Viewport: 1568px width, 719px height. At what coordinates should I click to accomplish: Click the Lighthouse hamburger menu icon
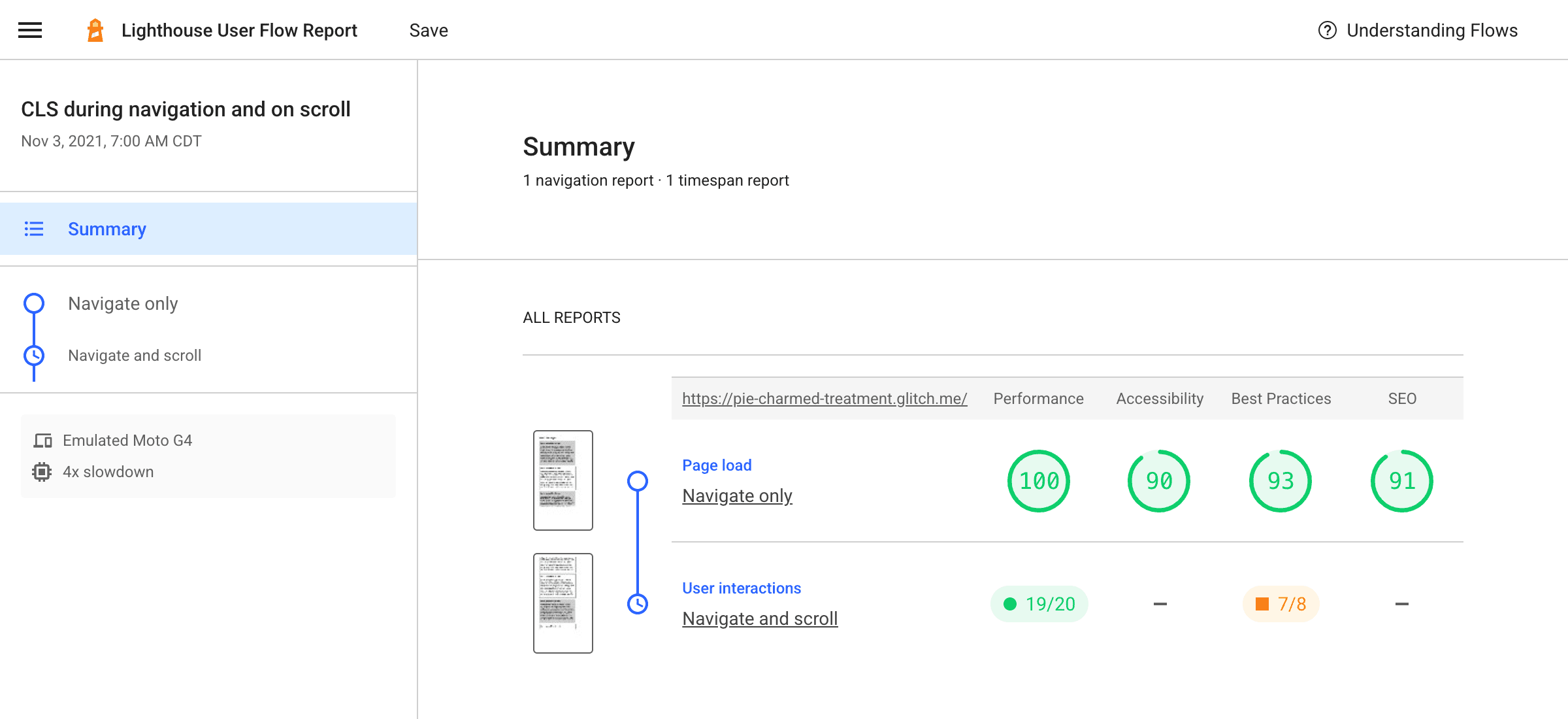click(30, 29)
